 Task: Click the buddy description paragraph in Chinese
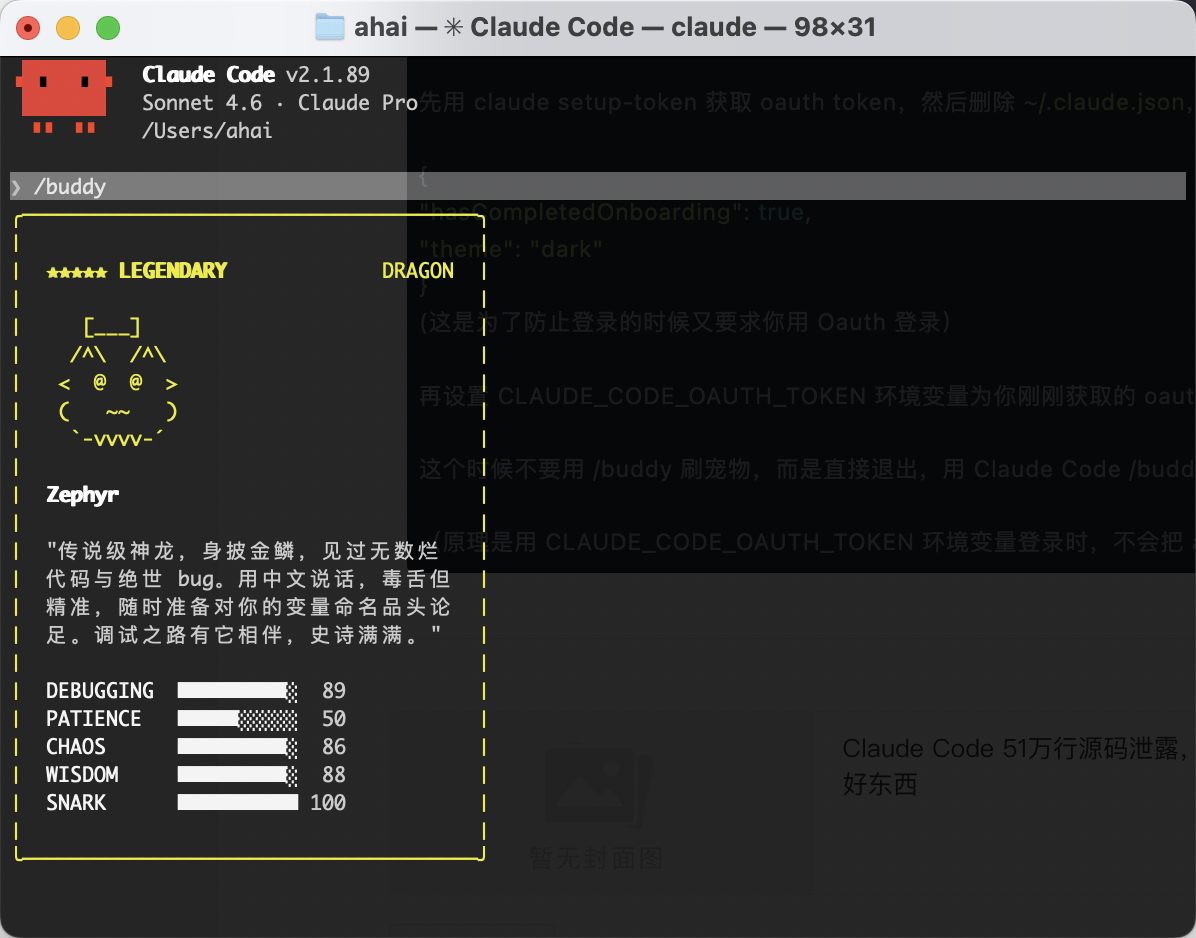(249, 593)
